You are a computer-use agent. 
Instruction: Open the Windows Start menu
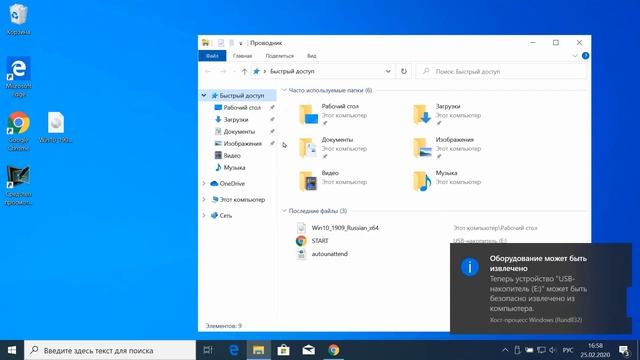[x=12, y=350]
